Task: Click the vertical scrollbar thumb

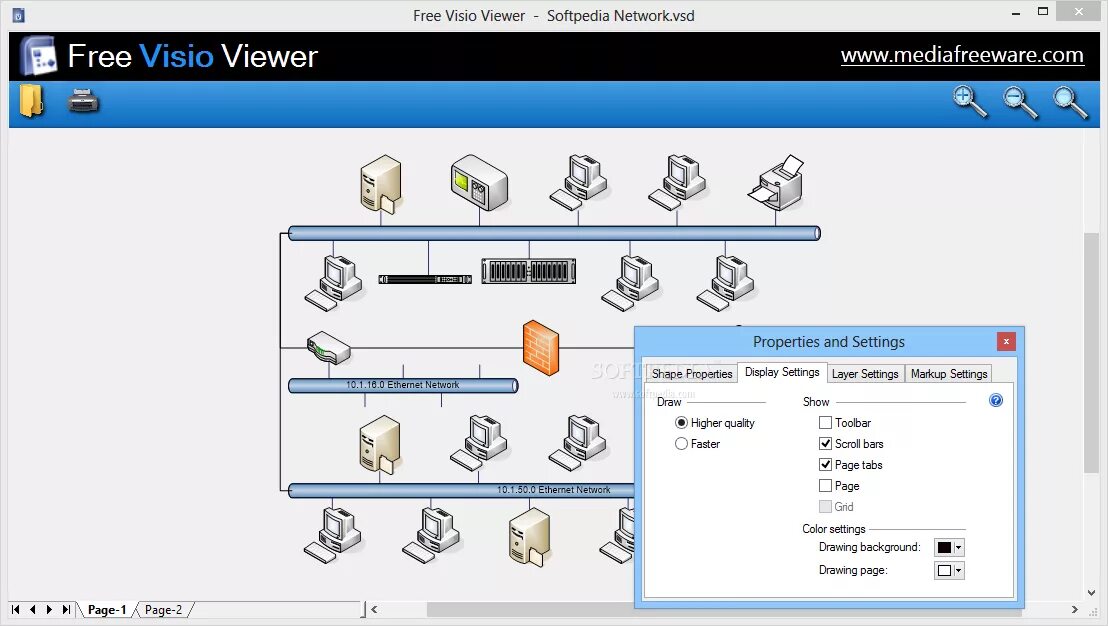Action: click(1092, 352)
